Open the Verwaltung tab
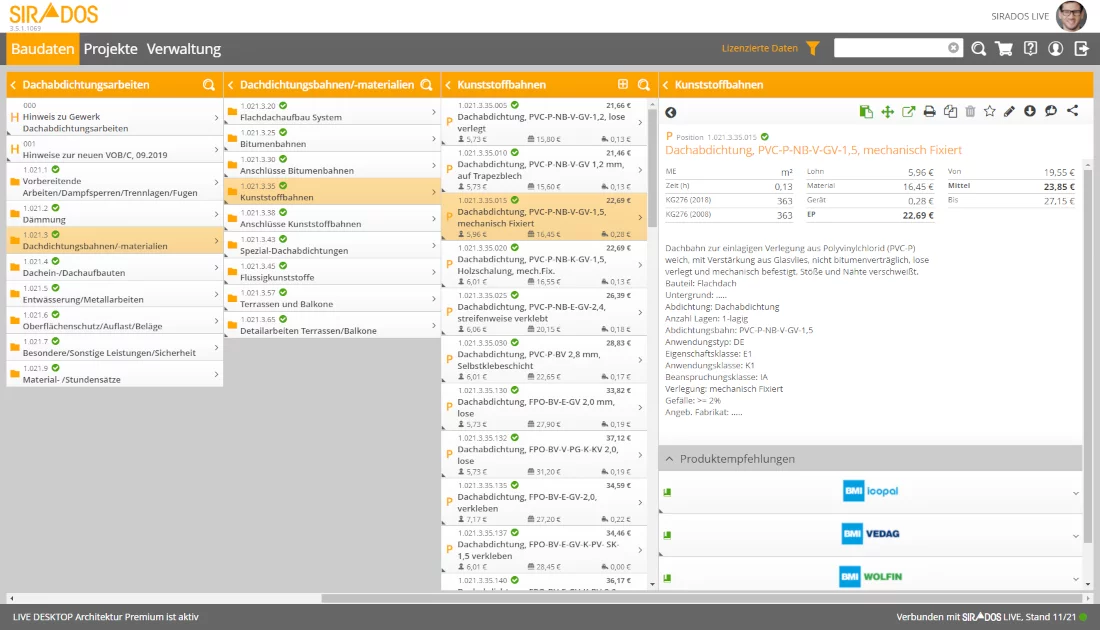 (183, 49)
